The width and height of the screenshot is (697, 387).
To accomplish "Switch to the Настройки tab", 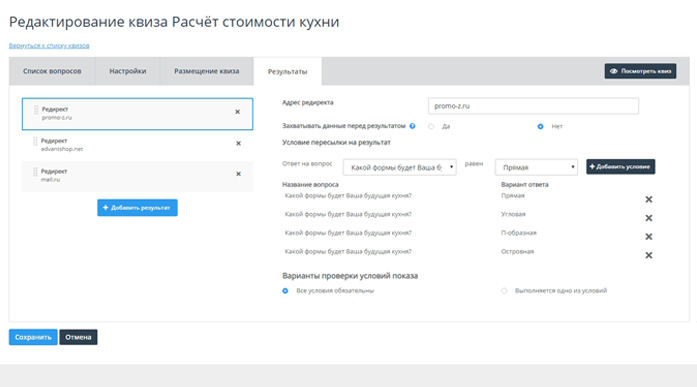I will point(128,71).
